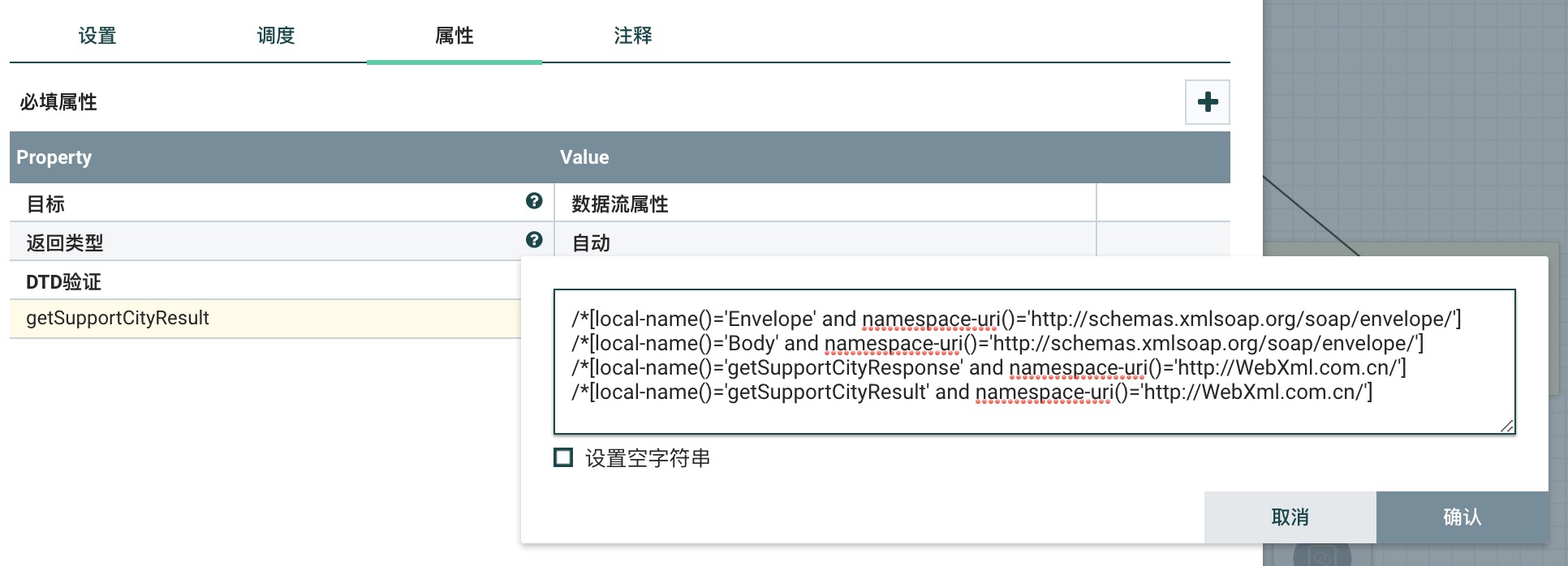Click the Value column header
The image size is (1568, 566).
pyautogui.click(x=584, y=157)
